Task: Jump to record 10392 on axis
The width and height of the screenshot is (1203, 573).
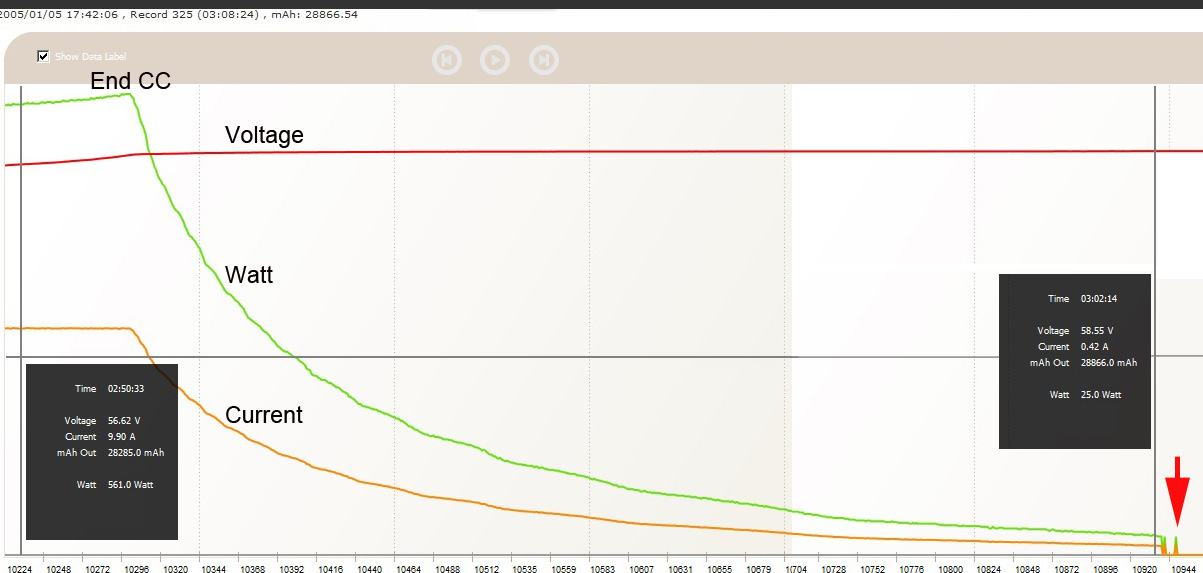Action: (x=291, y=567)
